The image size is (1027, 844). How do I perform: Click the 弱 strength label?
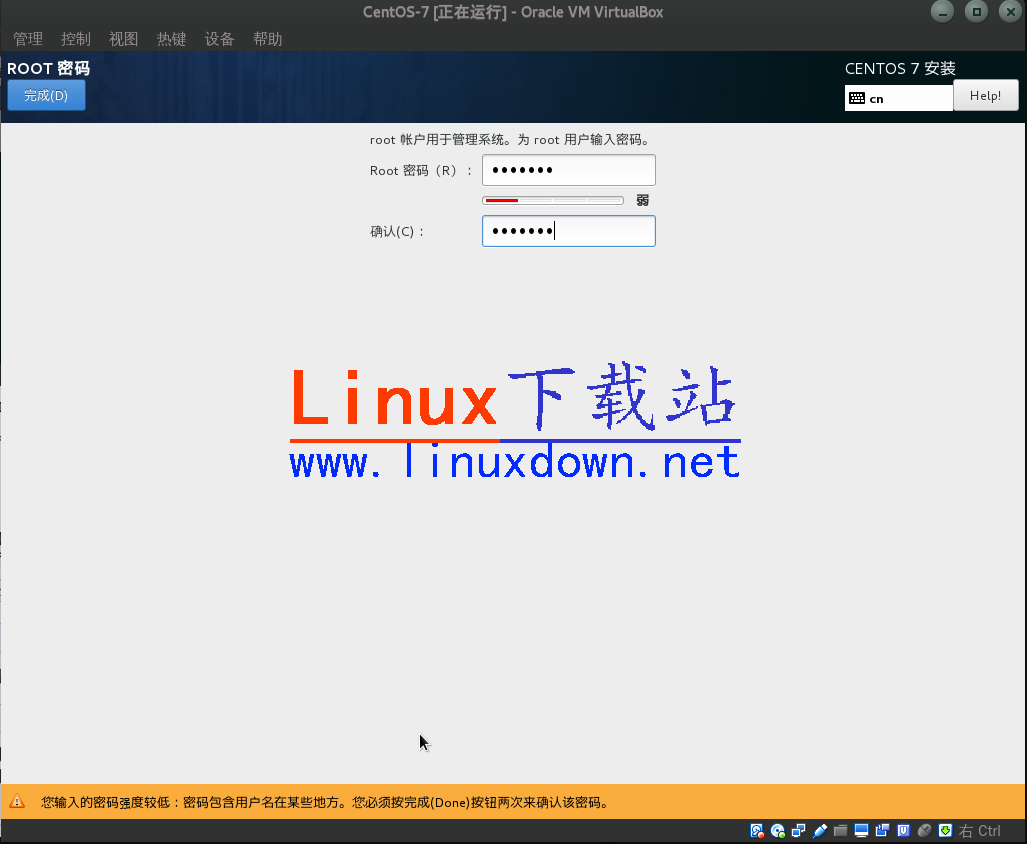643,200
